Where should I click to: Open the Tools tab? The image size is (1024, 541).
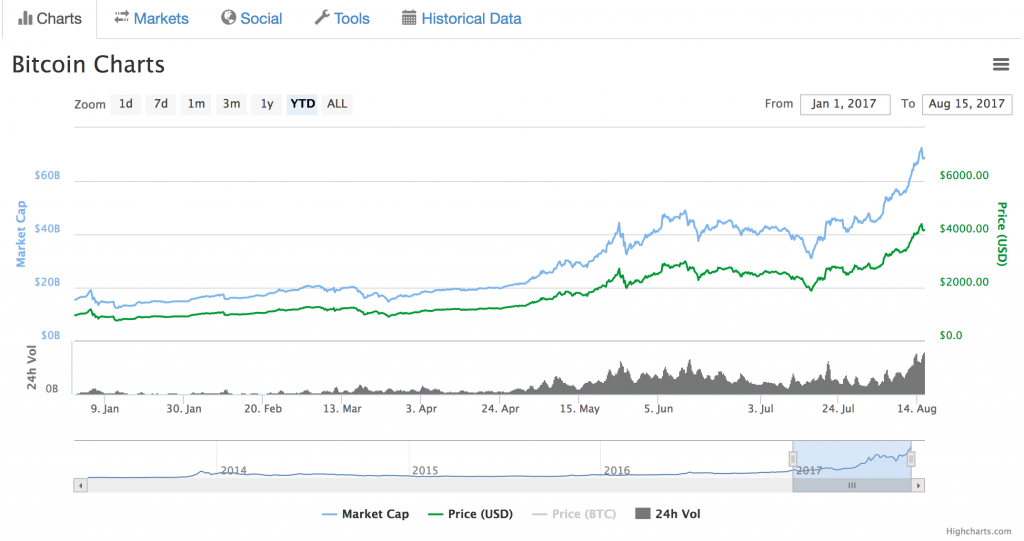pos(342,18)
